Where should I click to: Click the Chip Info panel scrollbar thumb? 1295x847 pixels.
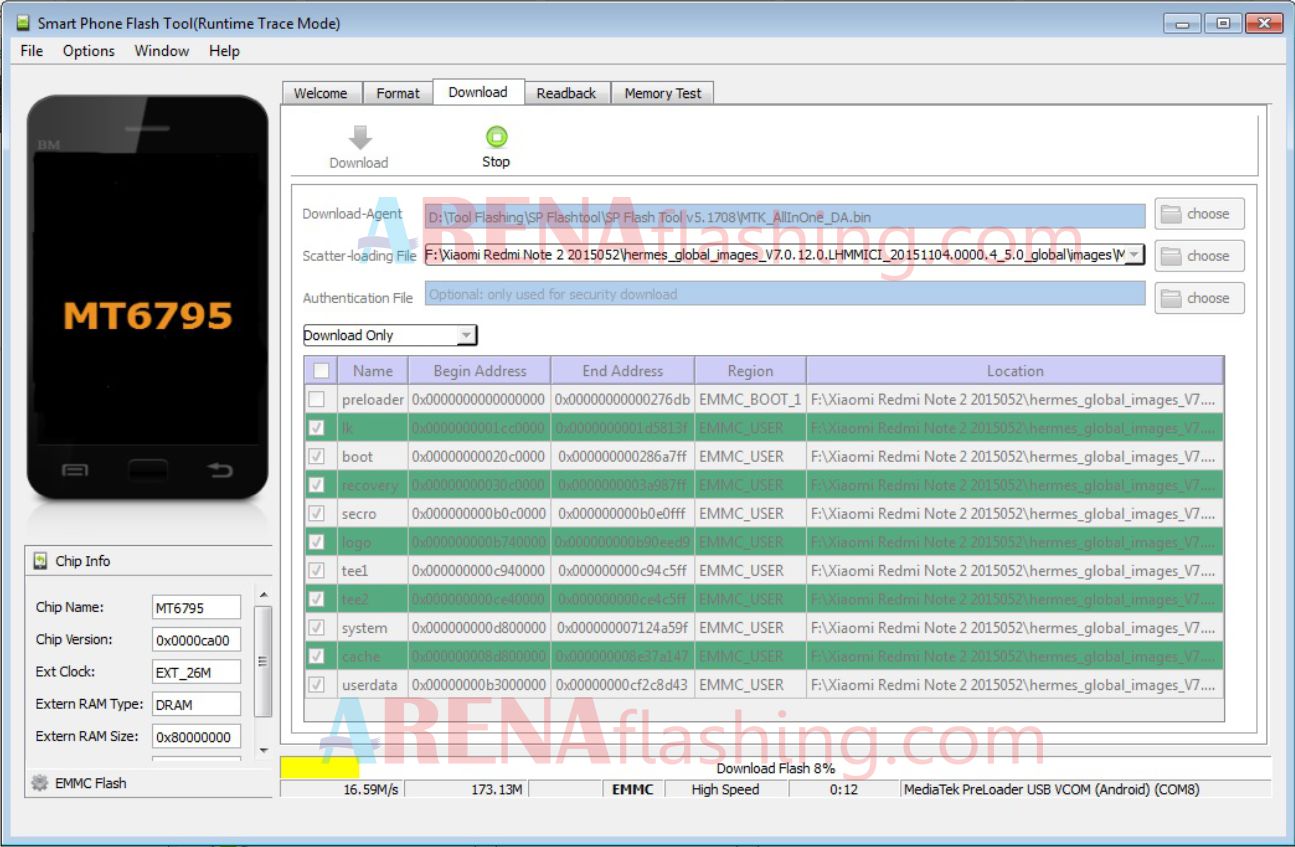(x=263, y=661)
